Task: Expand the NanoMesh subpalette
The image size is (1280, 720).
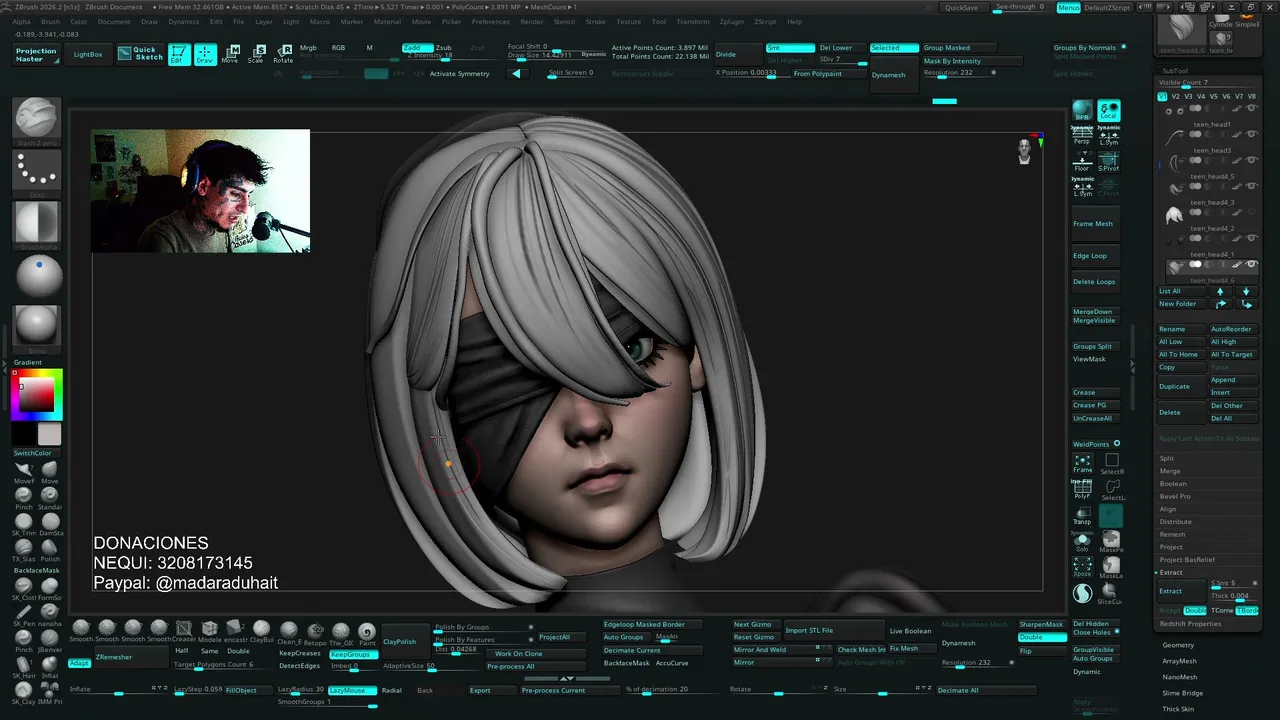Action: coord(1180,677)
